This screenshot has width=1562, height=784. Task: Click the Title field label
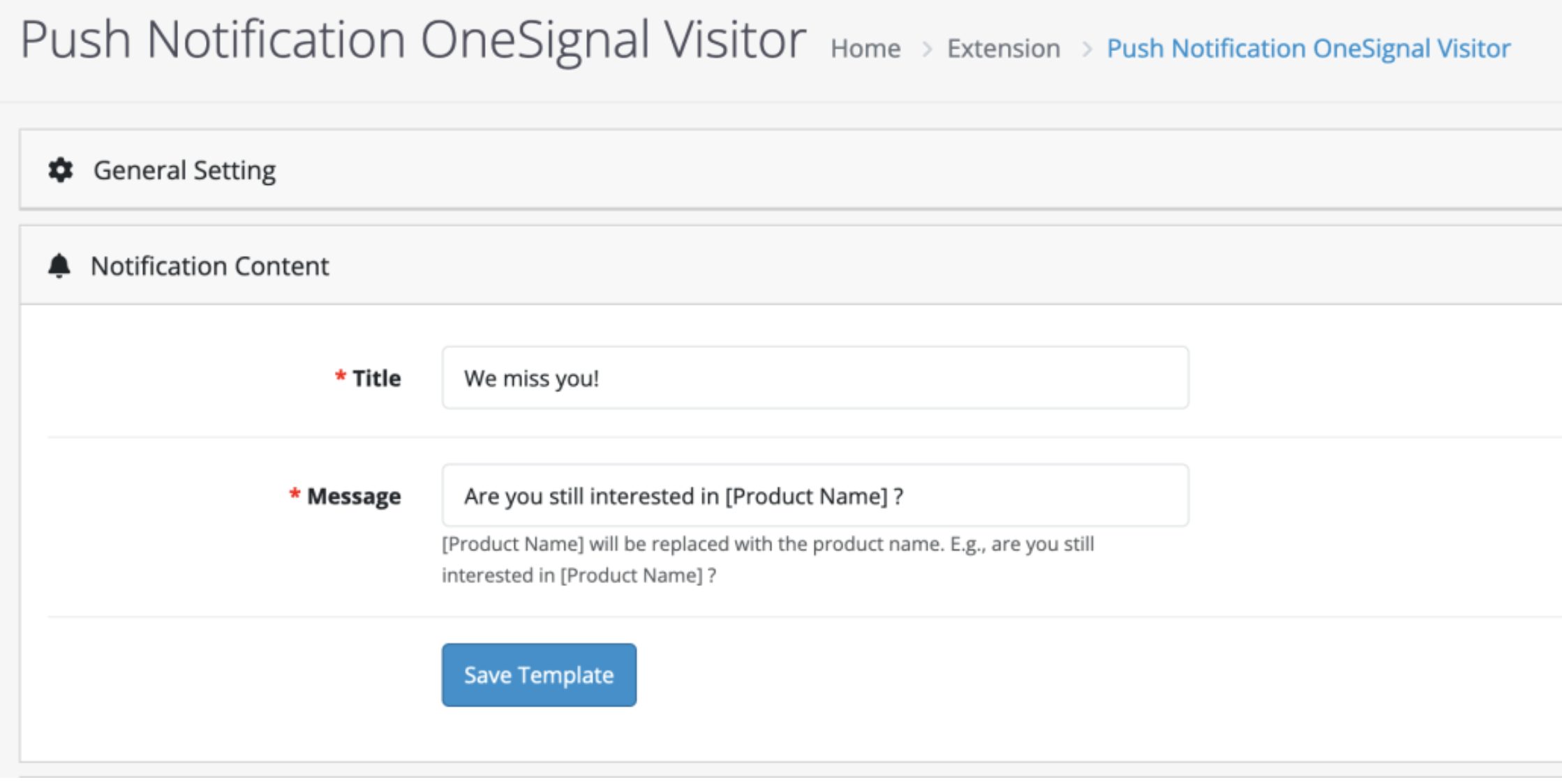(377, 378)
